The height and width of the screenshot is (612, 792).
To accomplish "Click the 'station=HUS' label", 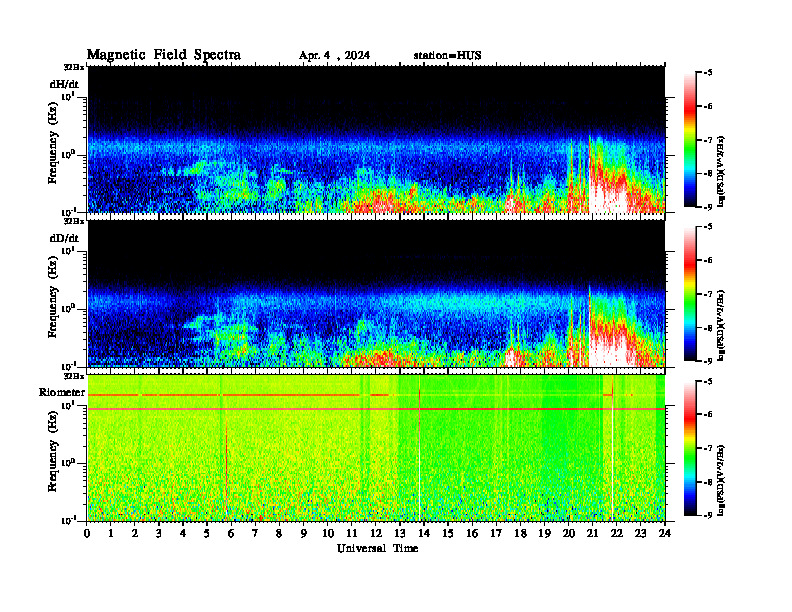I will pyautogui.click(x=447, y=56).
